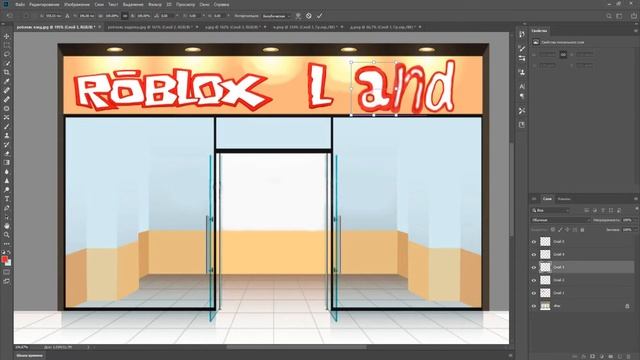Image resolution: width=640 pixels, height=360 pixels.
Task: Toggle warp mode in the options bar
Action: 298,16
